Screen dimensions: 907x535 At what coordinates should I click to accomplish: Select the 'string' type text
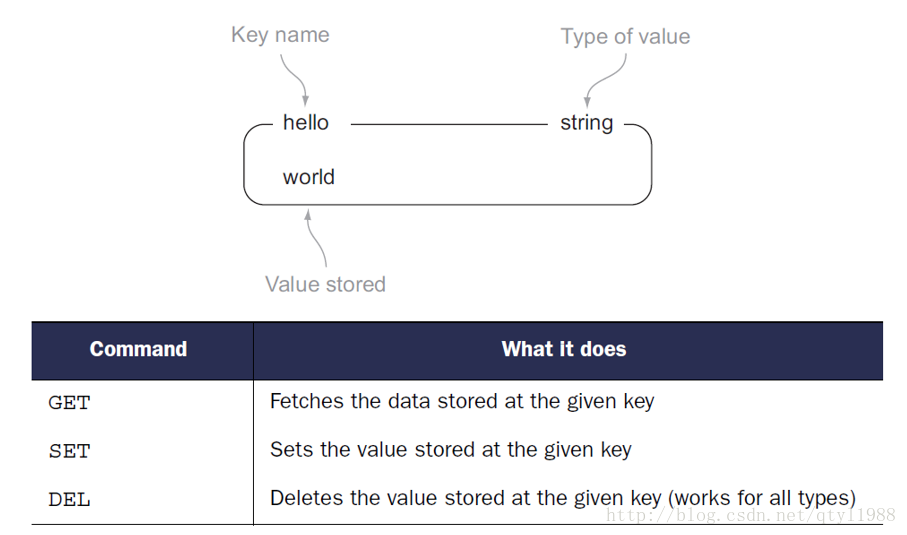click(587, 124)
